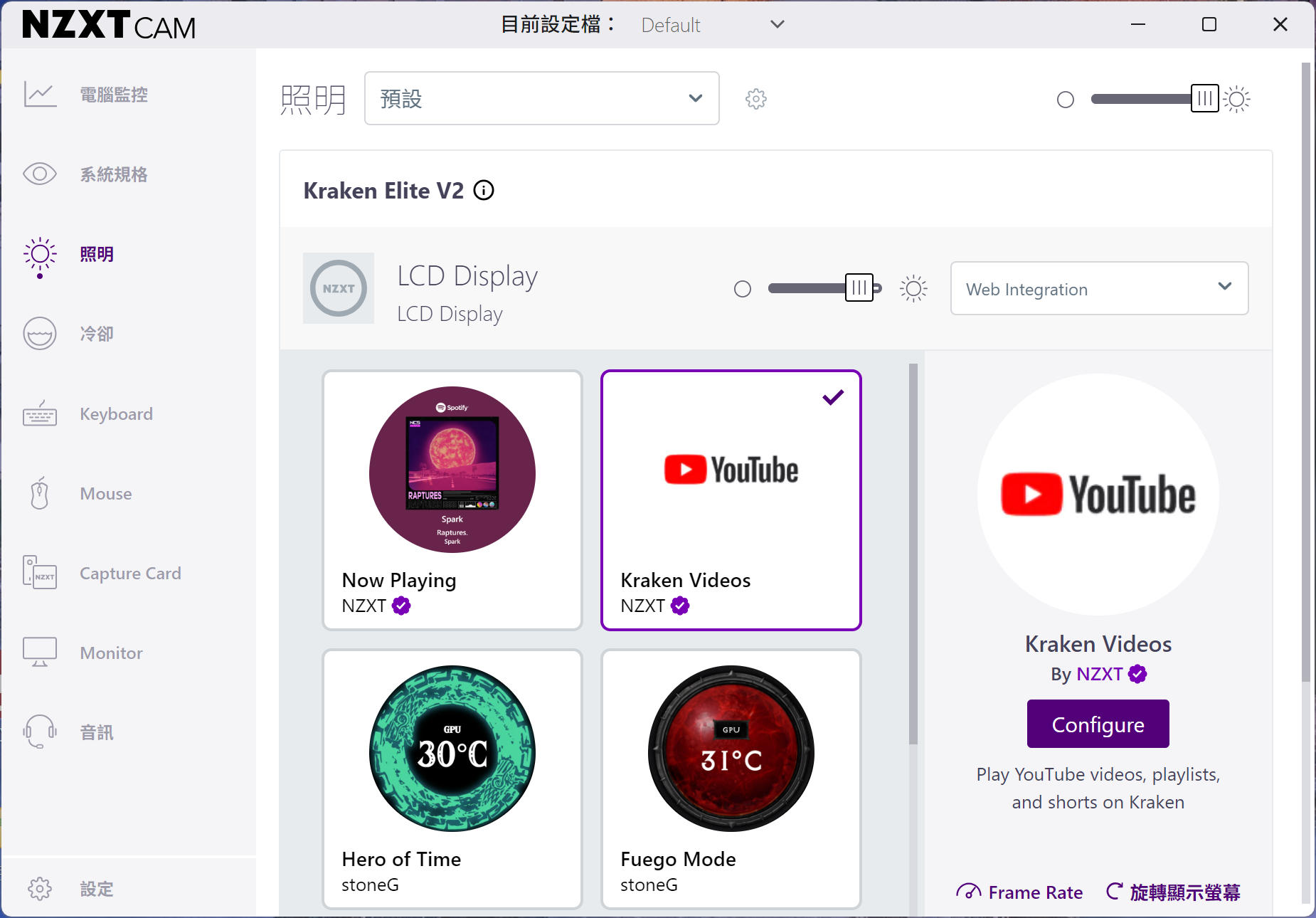1316x918 pixels.
Task: Click the verified badge under Now Playing
Action: 401,606
